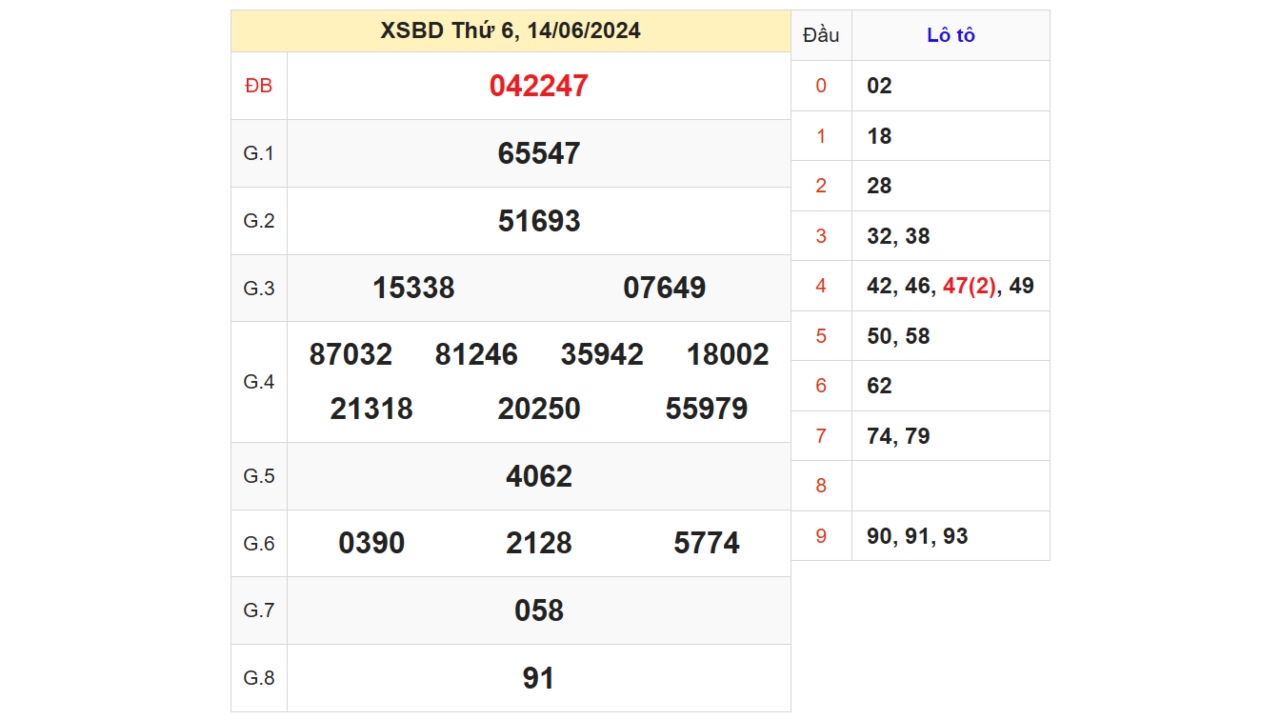Select special prize number 042247
Image resolution: width=1280 pixels, height=720 pixels.
(x=539, y=86)
